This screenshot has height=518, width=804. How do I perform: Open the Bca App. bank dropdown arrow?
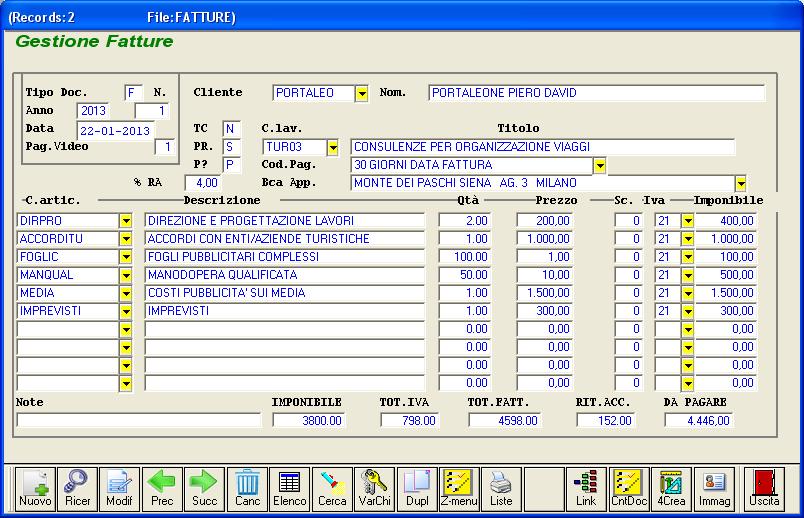coord(740,184)
